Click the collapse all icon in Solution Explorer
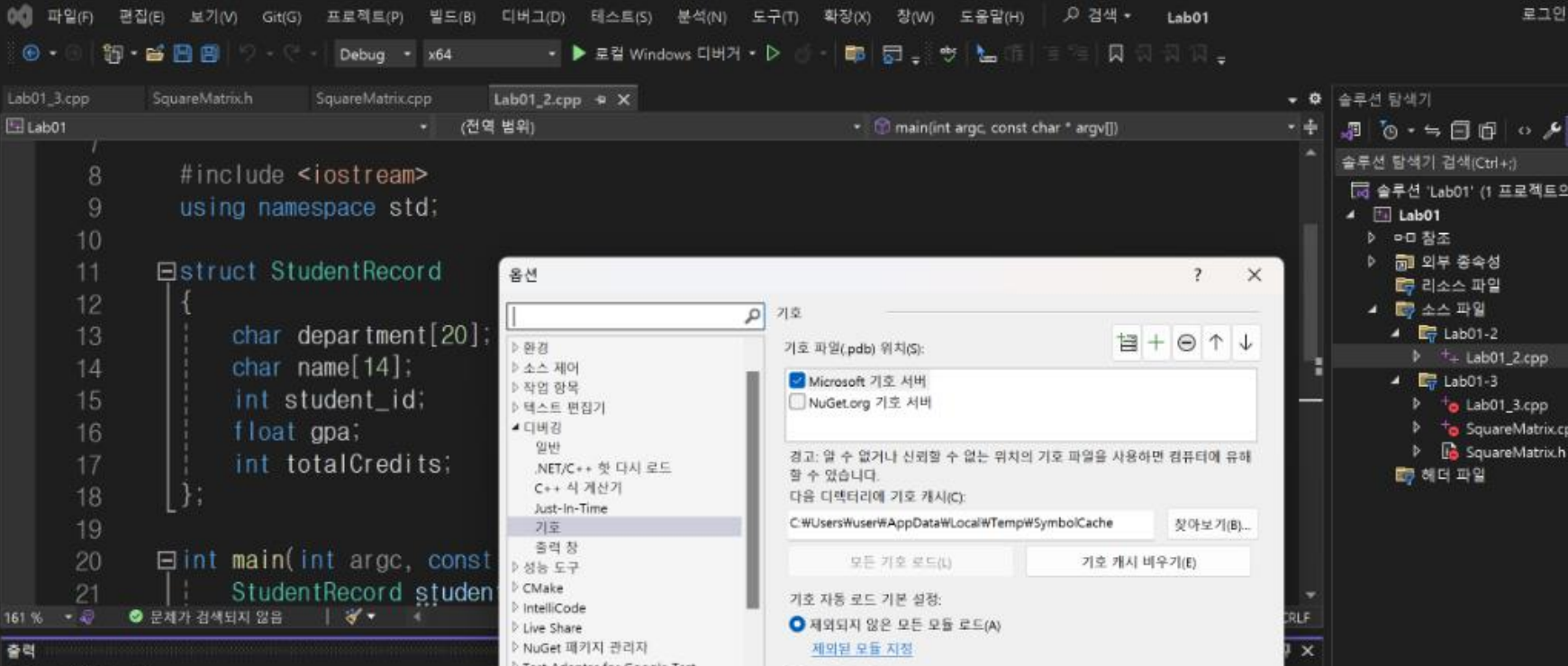The image size is (1568, 666). (x=1460, y=131)
